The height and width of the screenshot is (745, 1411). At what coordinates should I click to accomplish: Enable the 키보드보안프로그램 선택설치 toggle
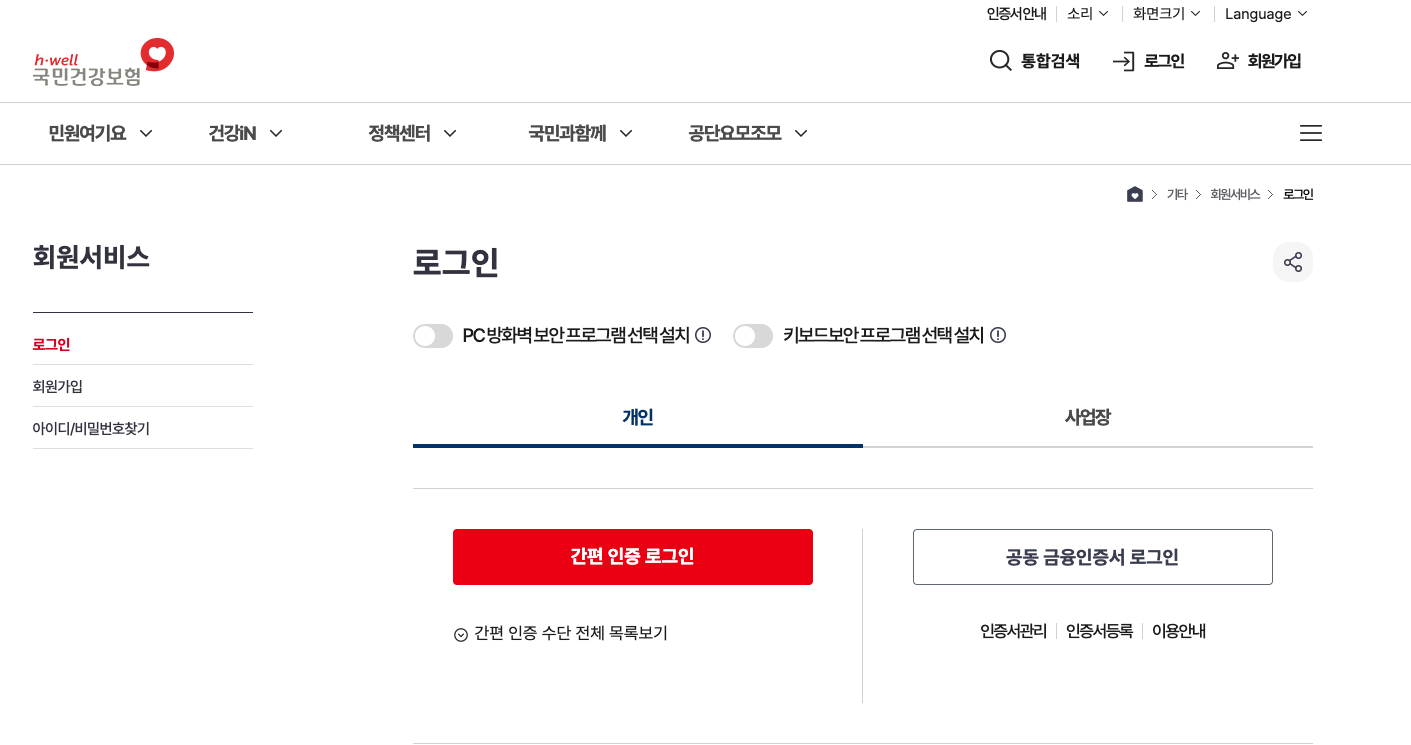753,335
